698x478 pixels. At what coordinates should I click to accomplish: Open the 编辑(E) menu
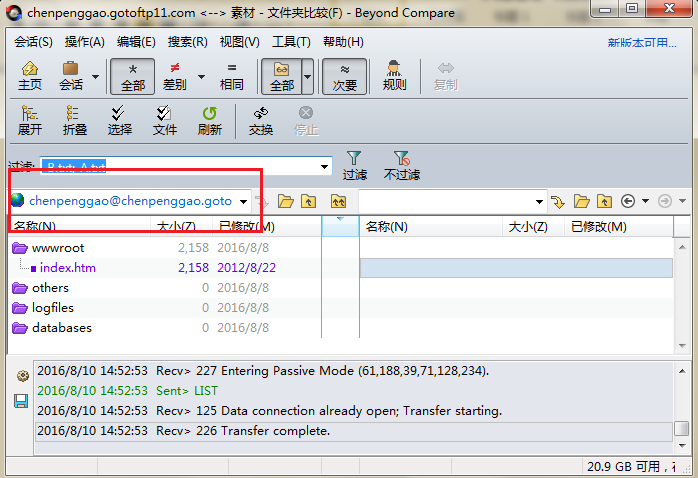[x=136, y=42]
